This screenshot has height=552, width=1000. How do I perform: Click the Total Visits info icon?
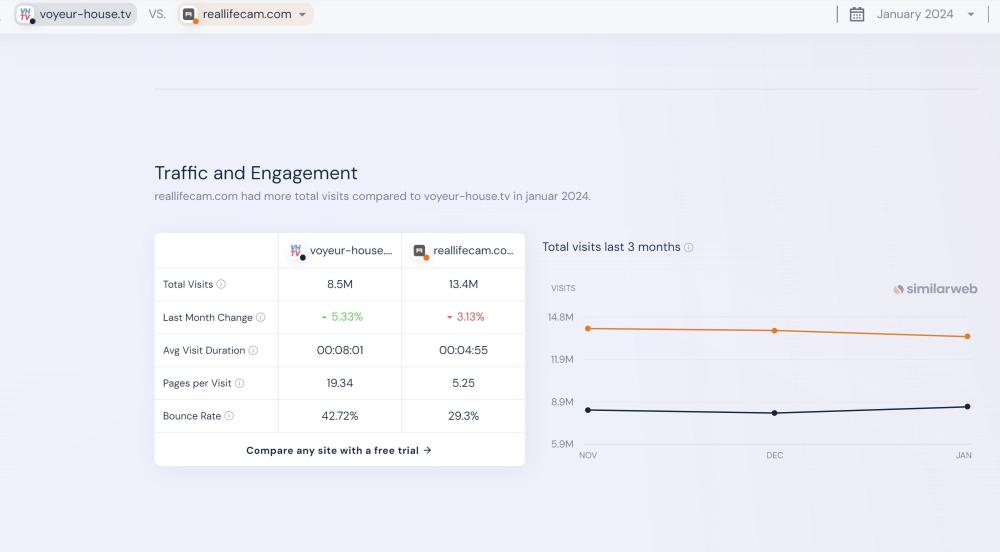click(x=221, y=284)
